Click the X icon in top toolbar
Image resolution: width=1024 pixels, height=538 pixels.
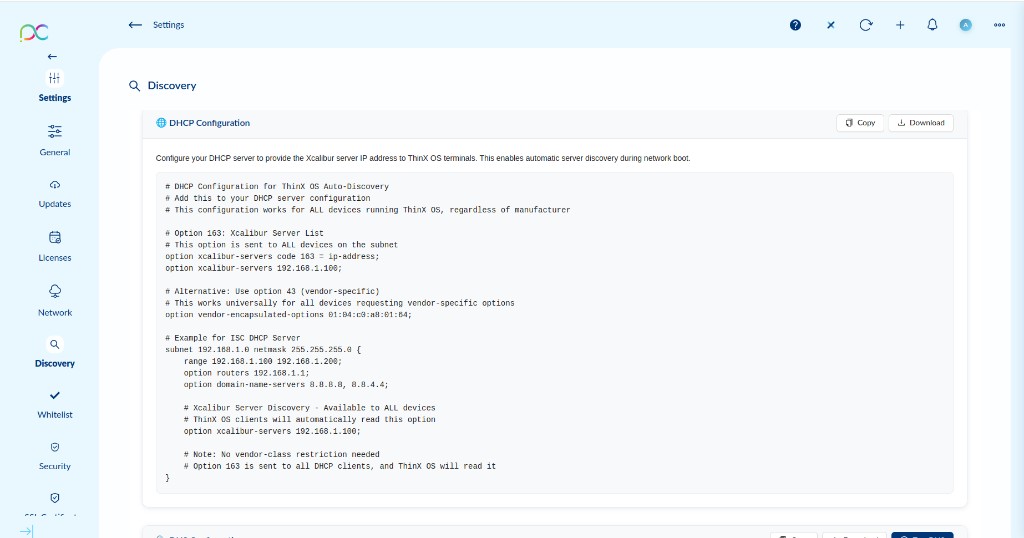coord(831,25)
